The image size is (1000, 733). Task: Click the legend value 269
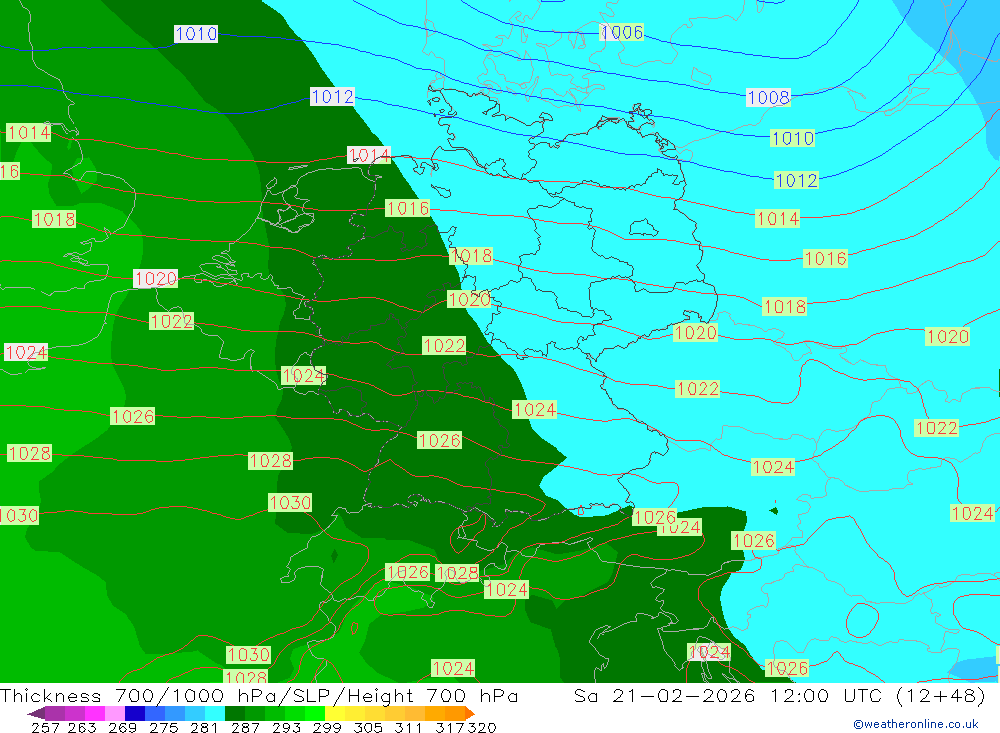pyautogui.click(x=122, y=727)
